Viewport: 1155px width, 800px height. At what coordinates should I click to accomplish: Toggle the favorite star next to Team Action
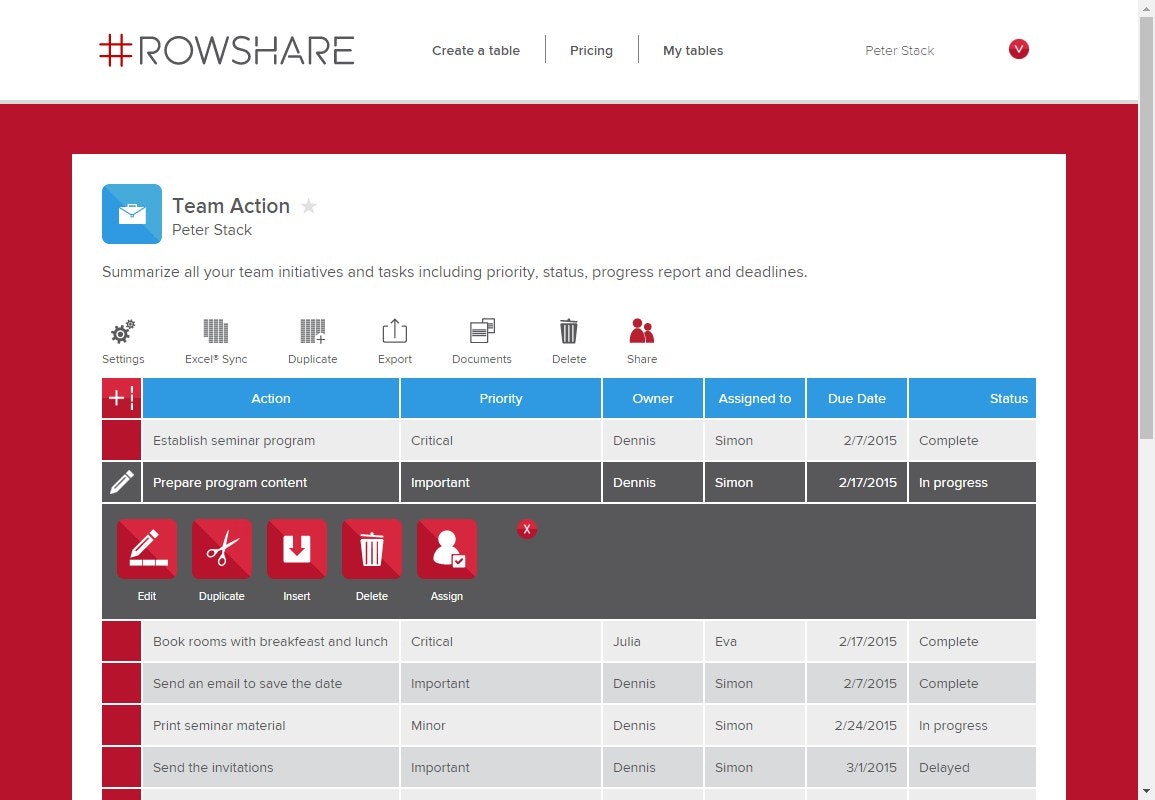point(308,206)
